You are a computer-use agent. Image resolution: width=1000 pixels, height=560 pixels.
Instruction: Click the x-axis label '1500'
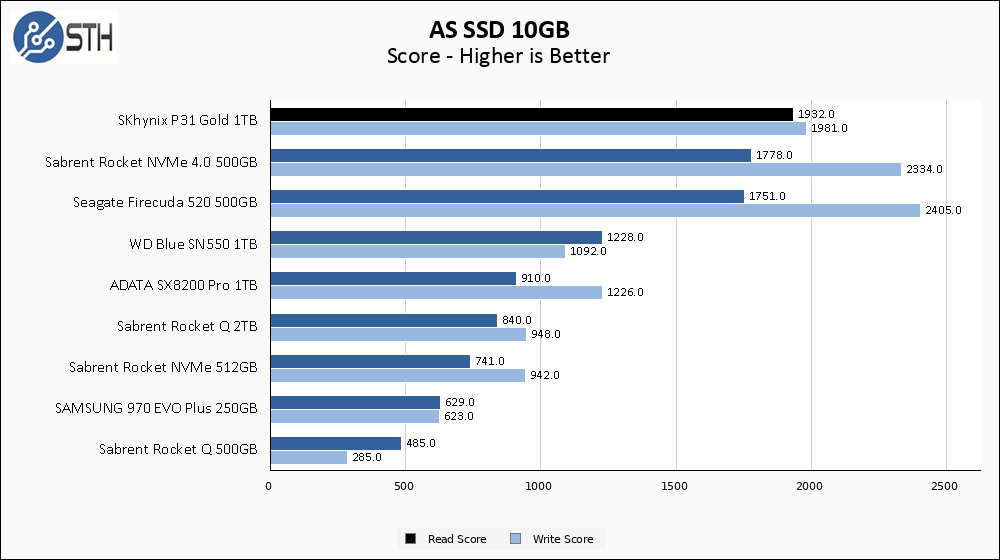point(674,486)
